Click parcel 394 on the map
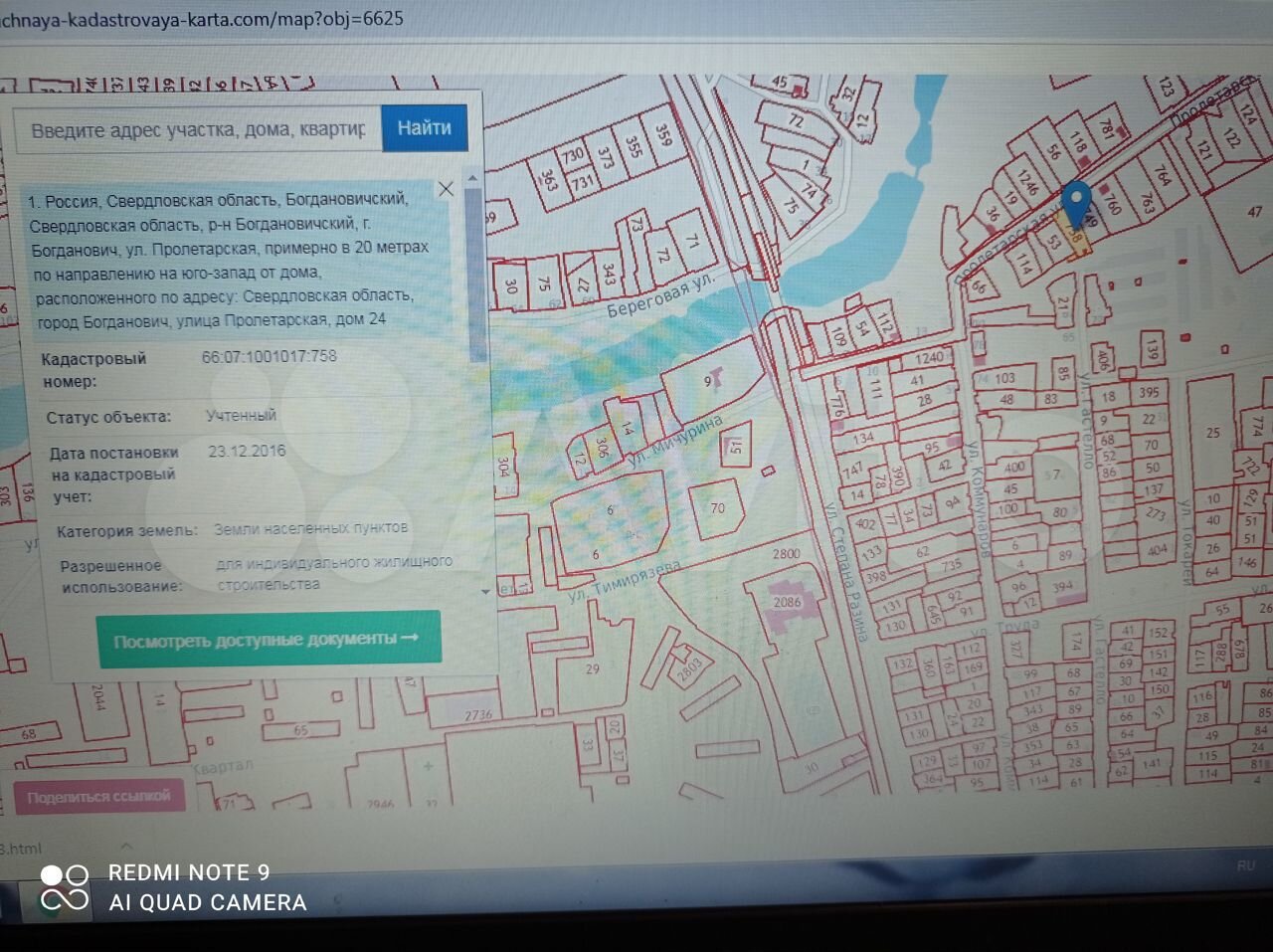 [1062, 586]
